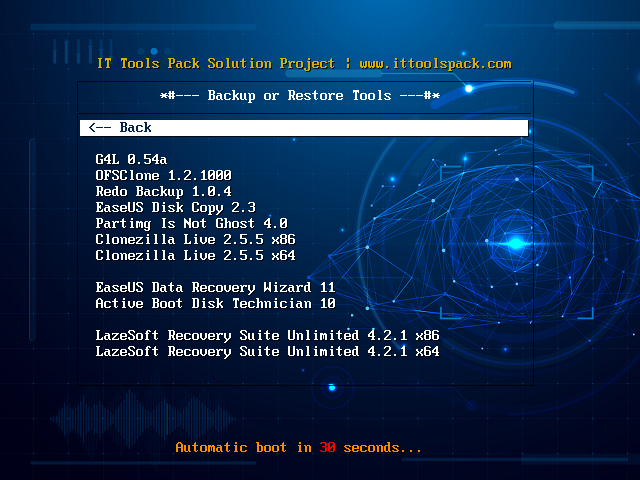640x480 pixels.
Task: Select Partimg Is Not Ghost 4.0
Action: click(191, 223)
